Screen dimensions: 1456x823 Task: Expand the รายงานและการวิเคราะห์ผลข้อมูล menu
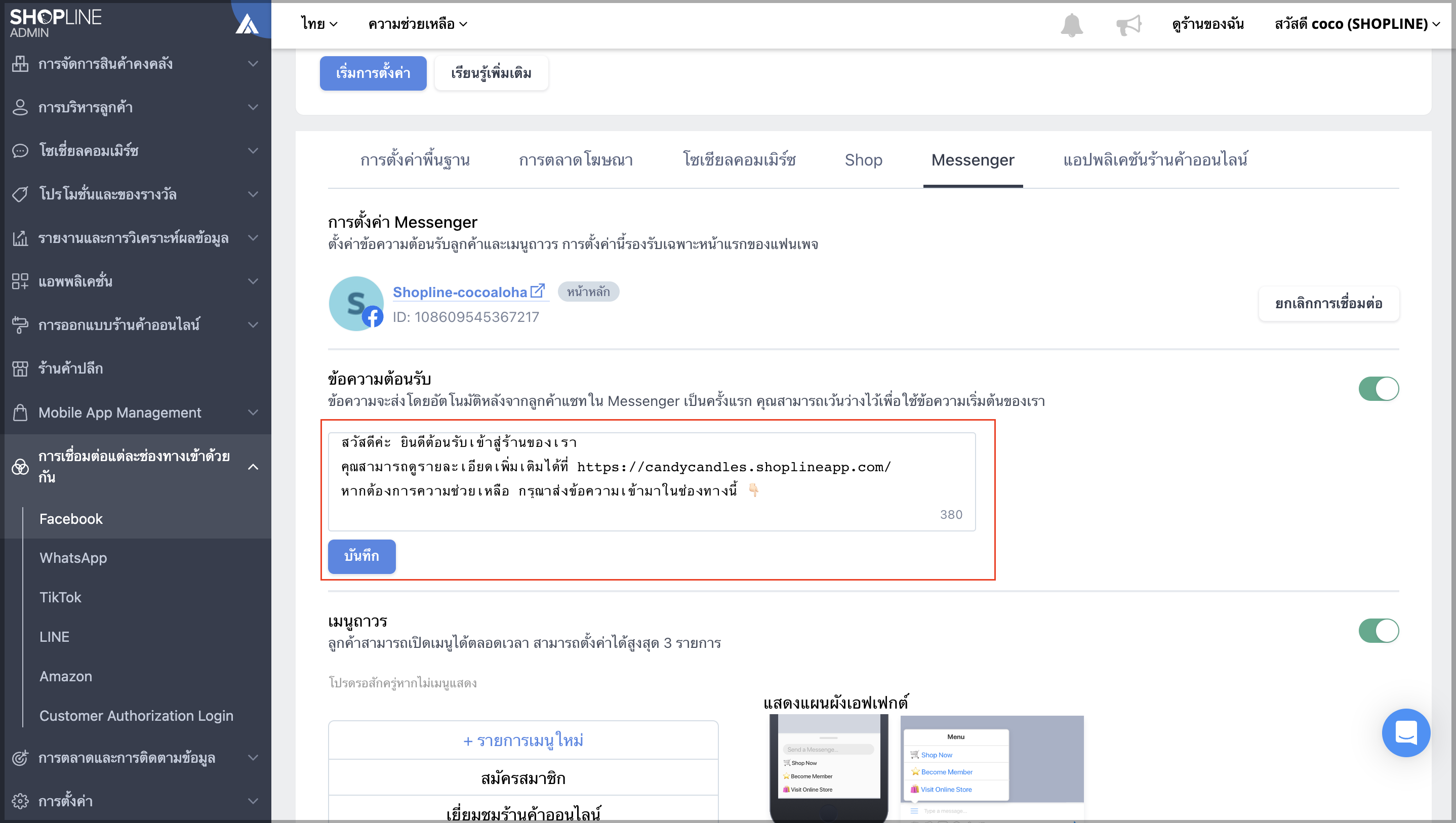click(x=136, y=238)
